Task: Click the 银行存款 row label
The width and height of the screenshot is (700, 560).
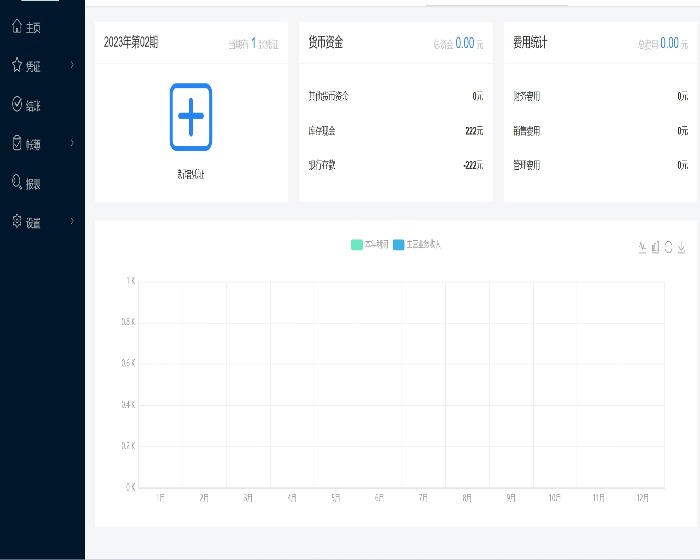Action: pyautogui.click(x=322, y=165)
